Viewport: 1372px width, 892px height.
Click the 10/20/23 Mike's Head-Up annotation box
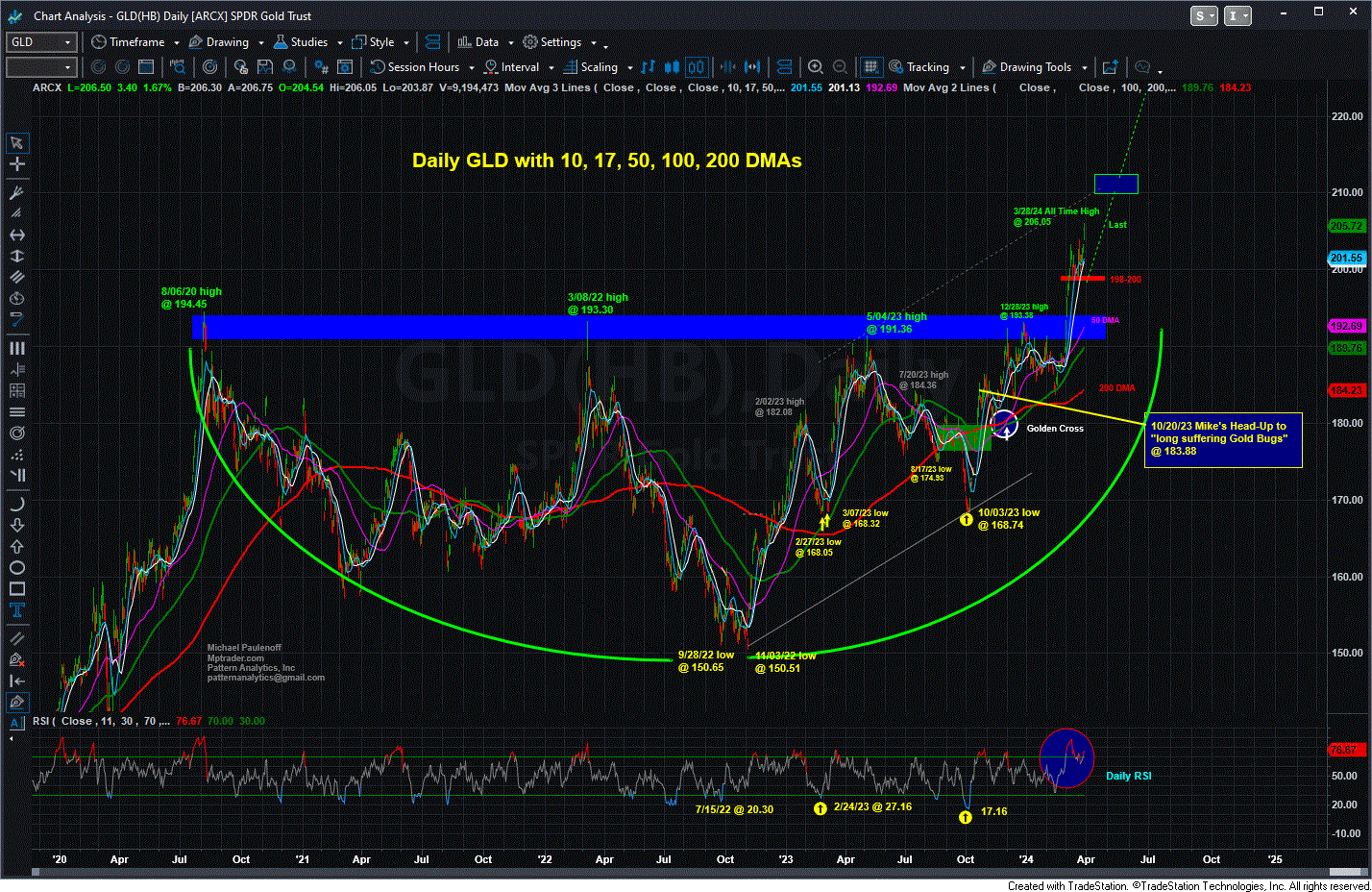(1223, 439)
